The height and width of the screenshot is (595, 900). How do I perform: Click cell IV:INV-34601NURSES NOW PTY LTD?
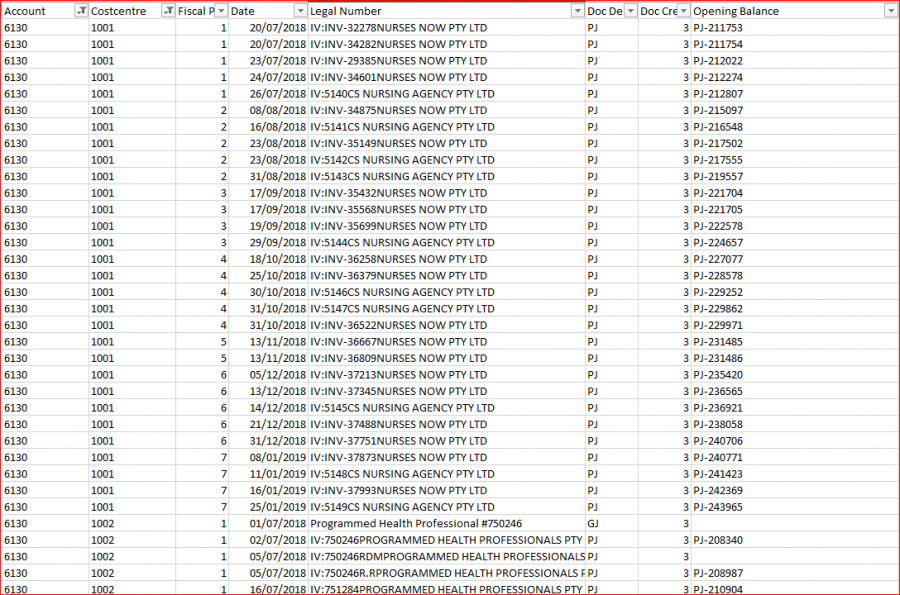(447, 77)
